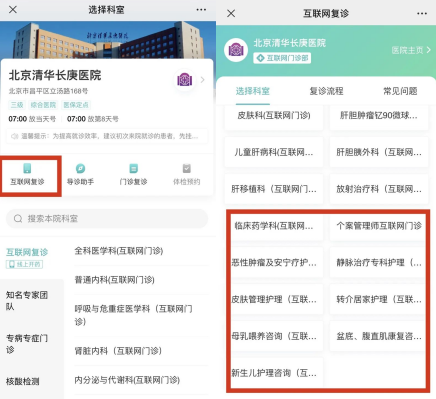Close the 选择科室 screen with X
Image resolution: width=436 pixels, height=399 pixels.
coord(13,9)
